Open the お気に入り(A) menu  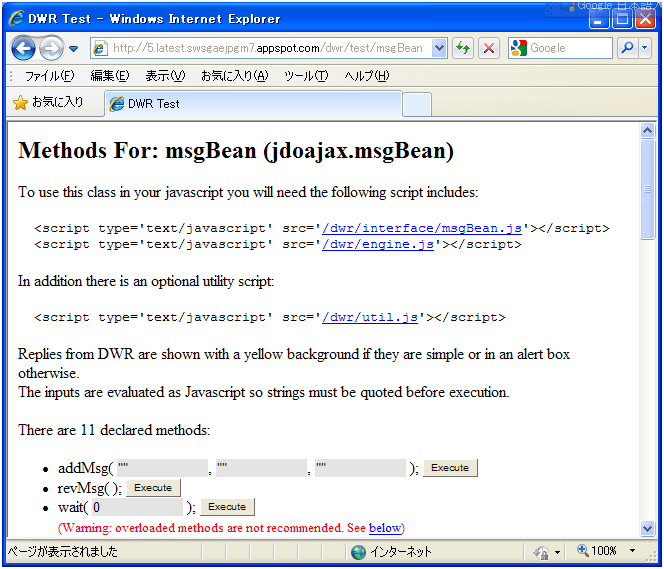[x=235, y=76]
